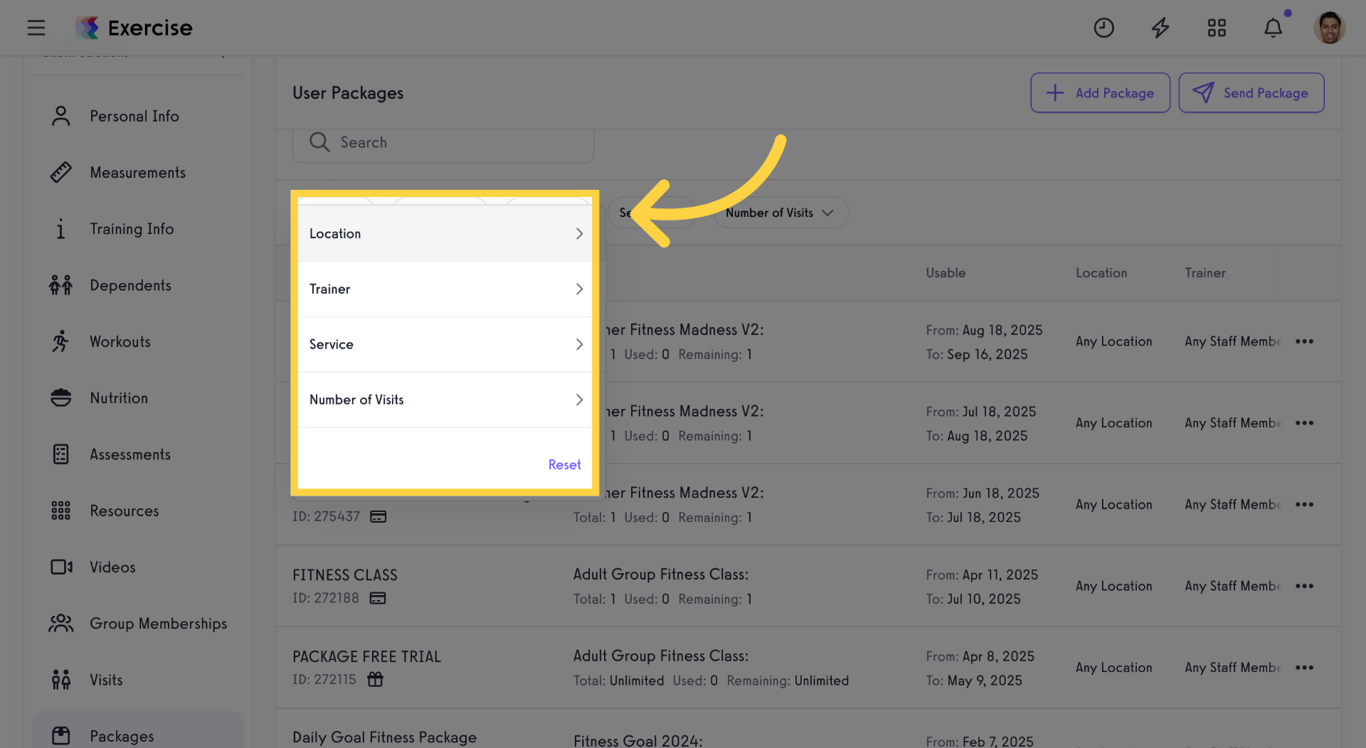Click the Exercise logo
1366x748 pixels.
tap(134, 27)
